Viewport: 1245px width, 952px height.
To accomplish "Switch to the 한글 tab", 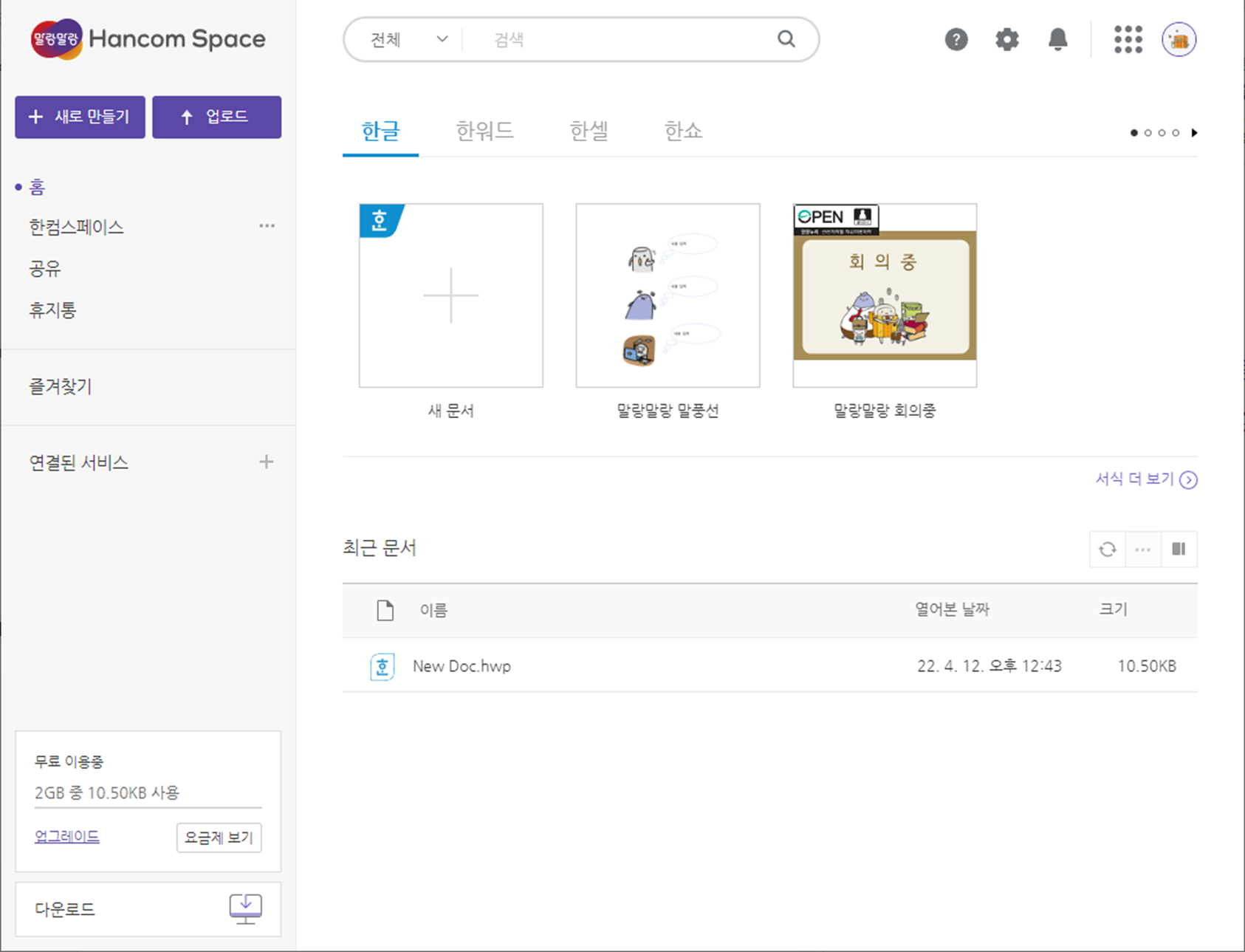I will (x=380, y=131).
